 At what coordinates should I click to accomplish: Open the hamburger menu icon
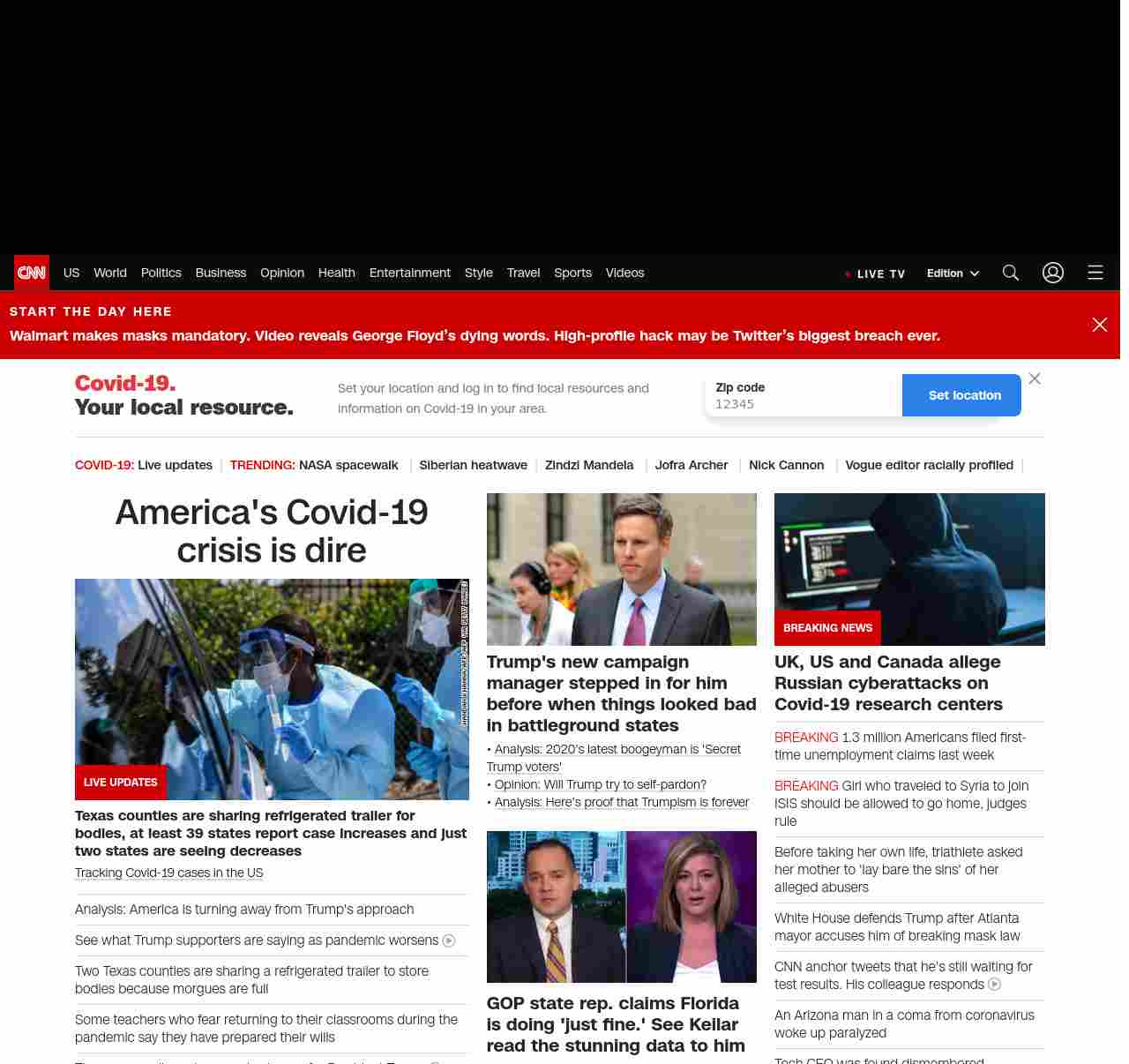tap(1095, 273)
